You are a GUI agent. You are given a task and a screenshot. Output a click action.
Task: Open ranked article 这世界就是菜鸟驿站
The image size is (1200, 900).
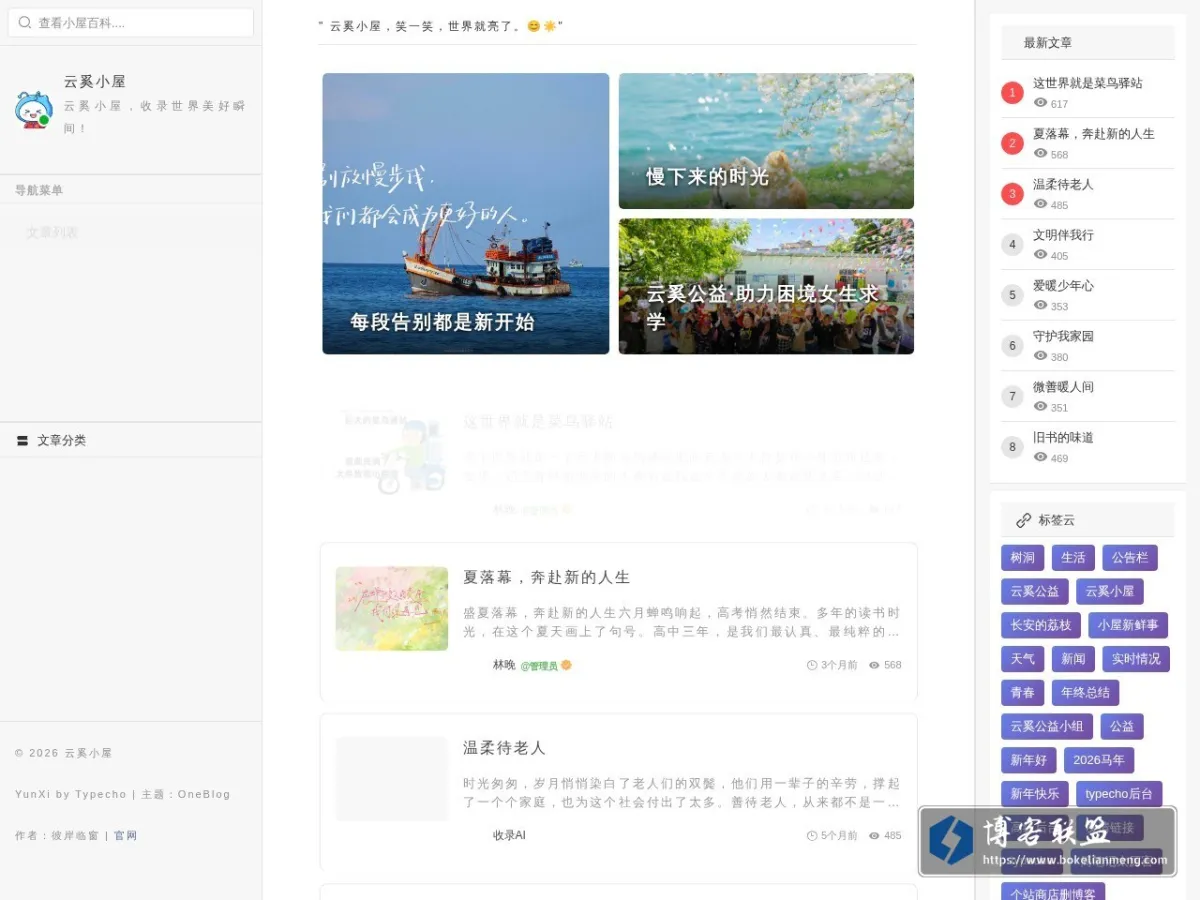point(1088,83)
